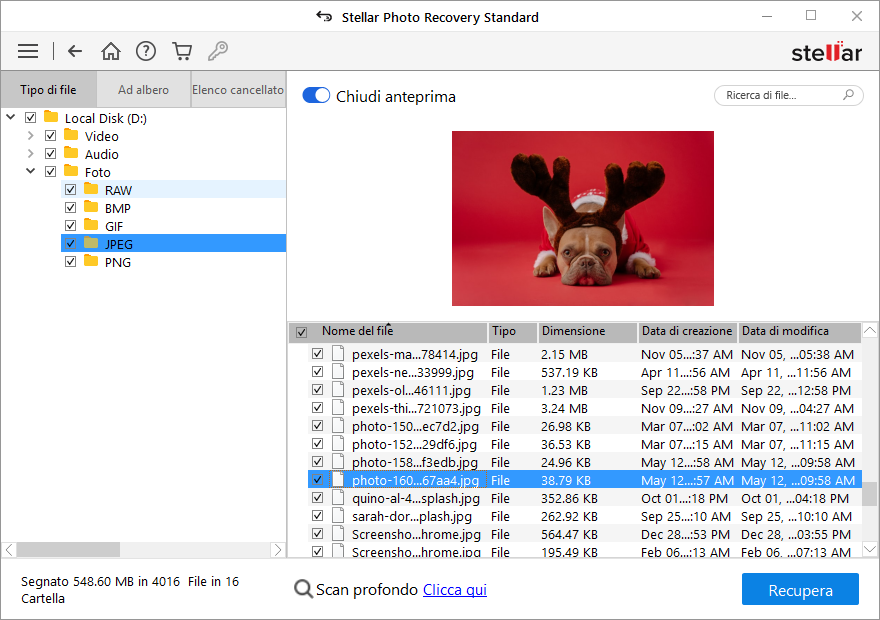The image size is (880, 620).
Task: Click the tree panel scroll-right arrow
Action: click(277, 549)
